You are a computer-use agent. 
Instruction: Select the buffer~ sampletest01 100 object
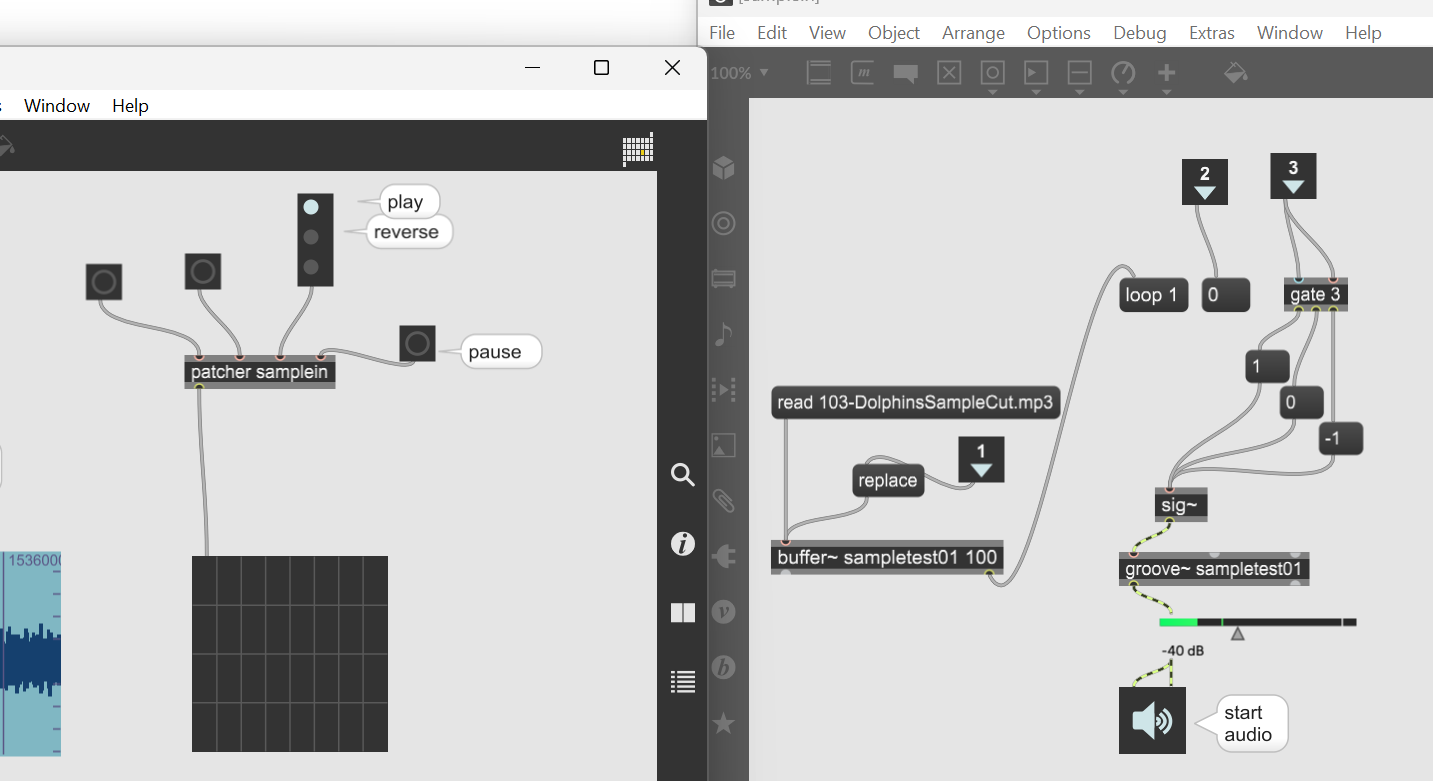pos(886,557)
